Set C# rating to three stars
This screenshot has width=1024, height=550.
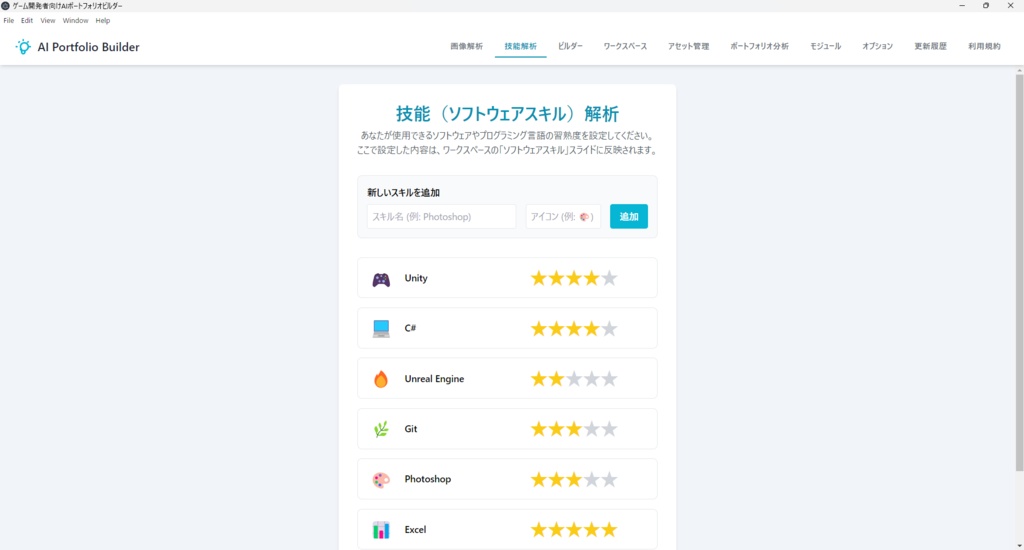(573, 329)
